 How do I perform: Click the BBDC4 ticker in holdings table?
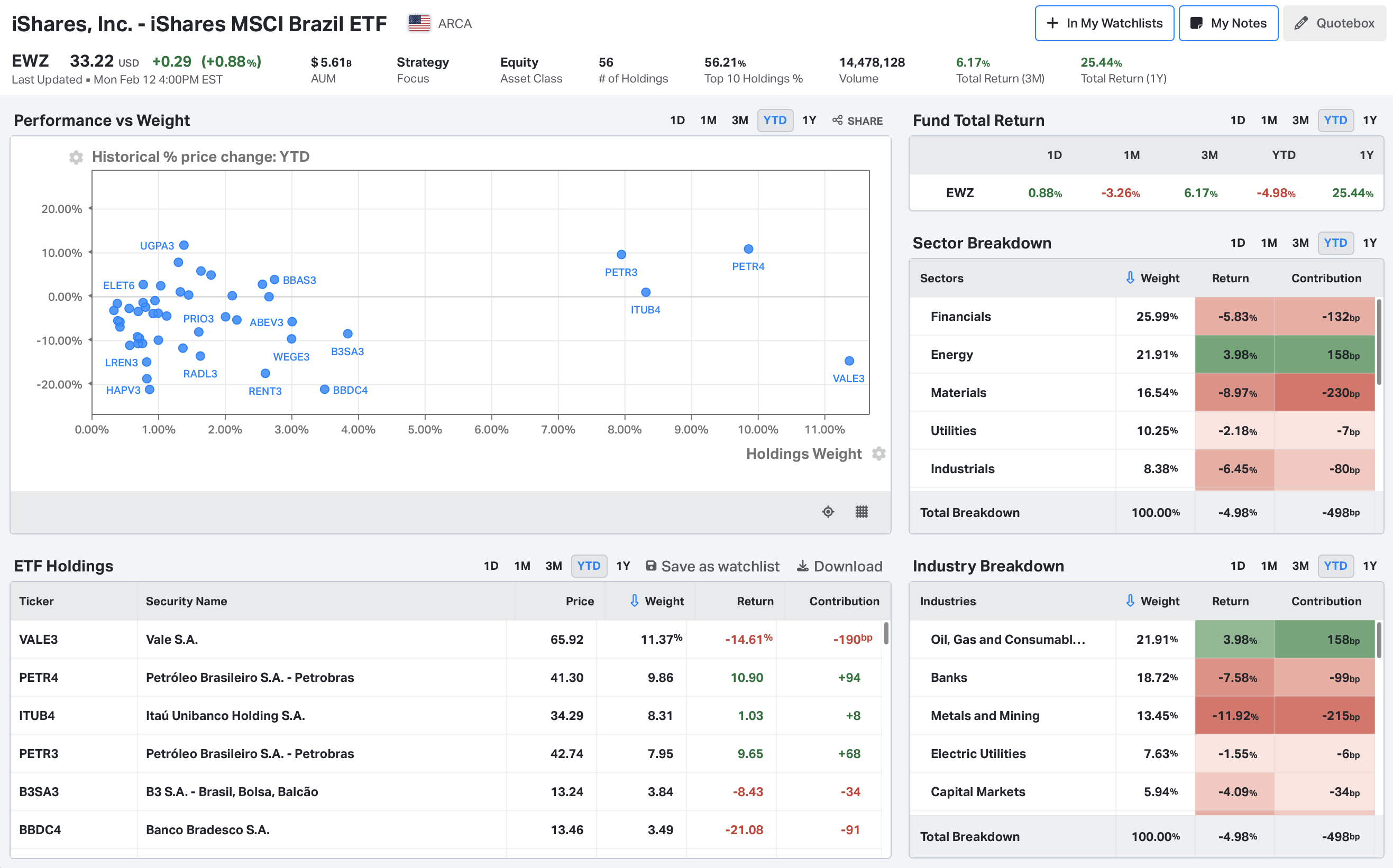tap(40, 830)
